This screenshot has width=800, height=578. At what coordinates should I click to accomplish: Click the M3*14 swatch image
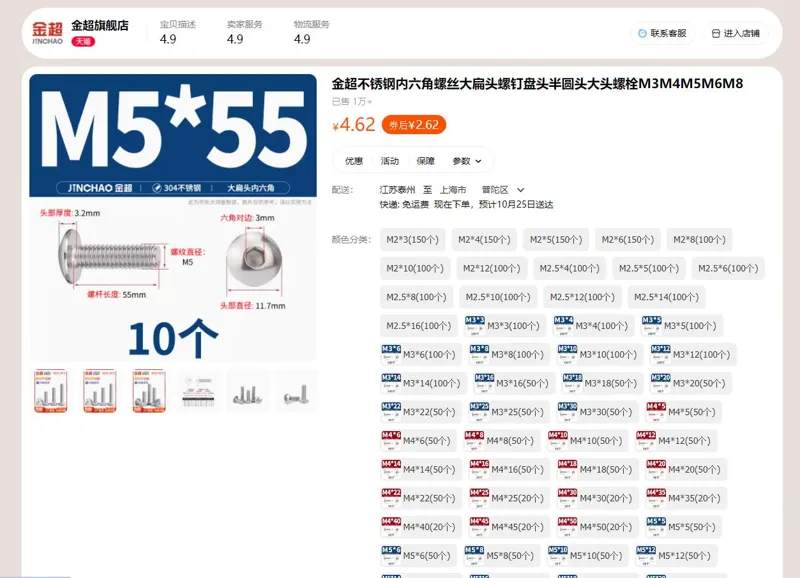point(391,383)
